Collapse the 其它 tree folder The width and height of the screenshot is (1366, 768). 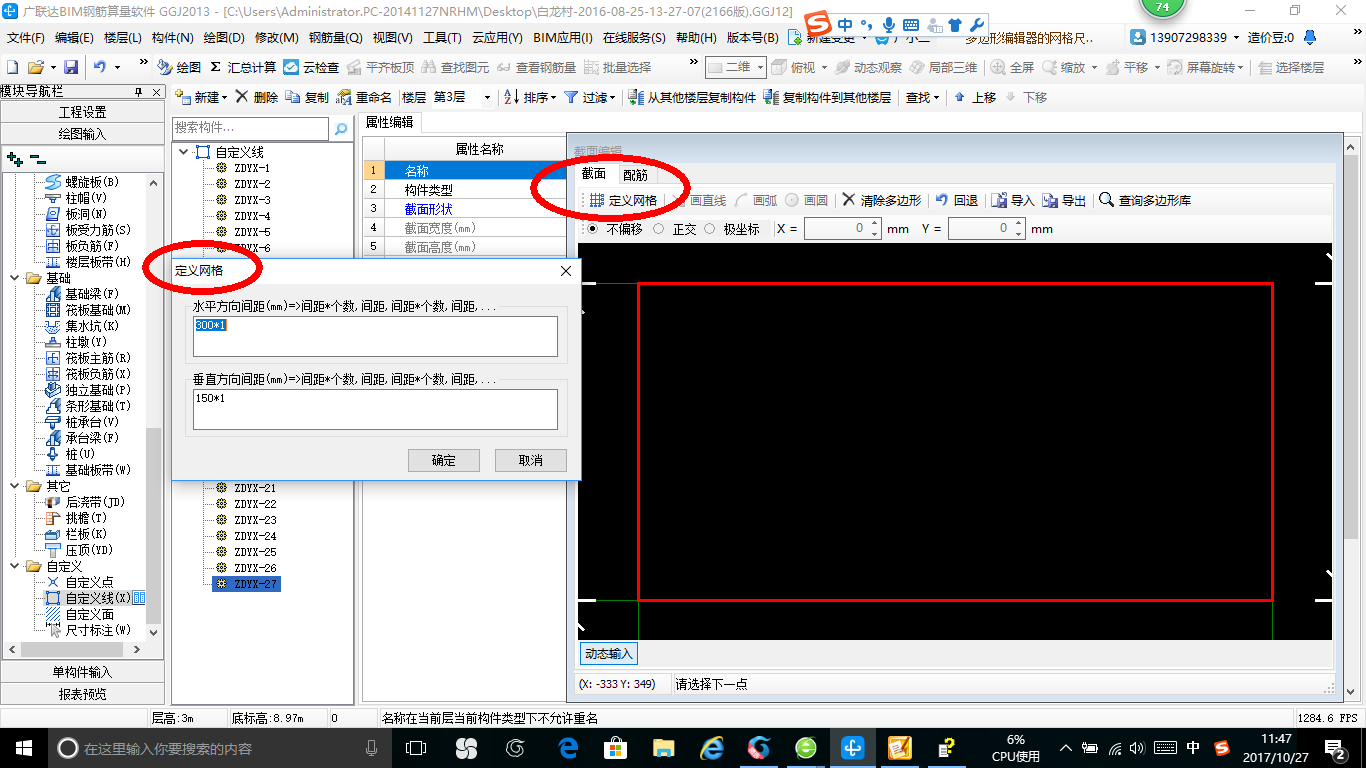click(14, 486)
